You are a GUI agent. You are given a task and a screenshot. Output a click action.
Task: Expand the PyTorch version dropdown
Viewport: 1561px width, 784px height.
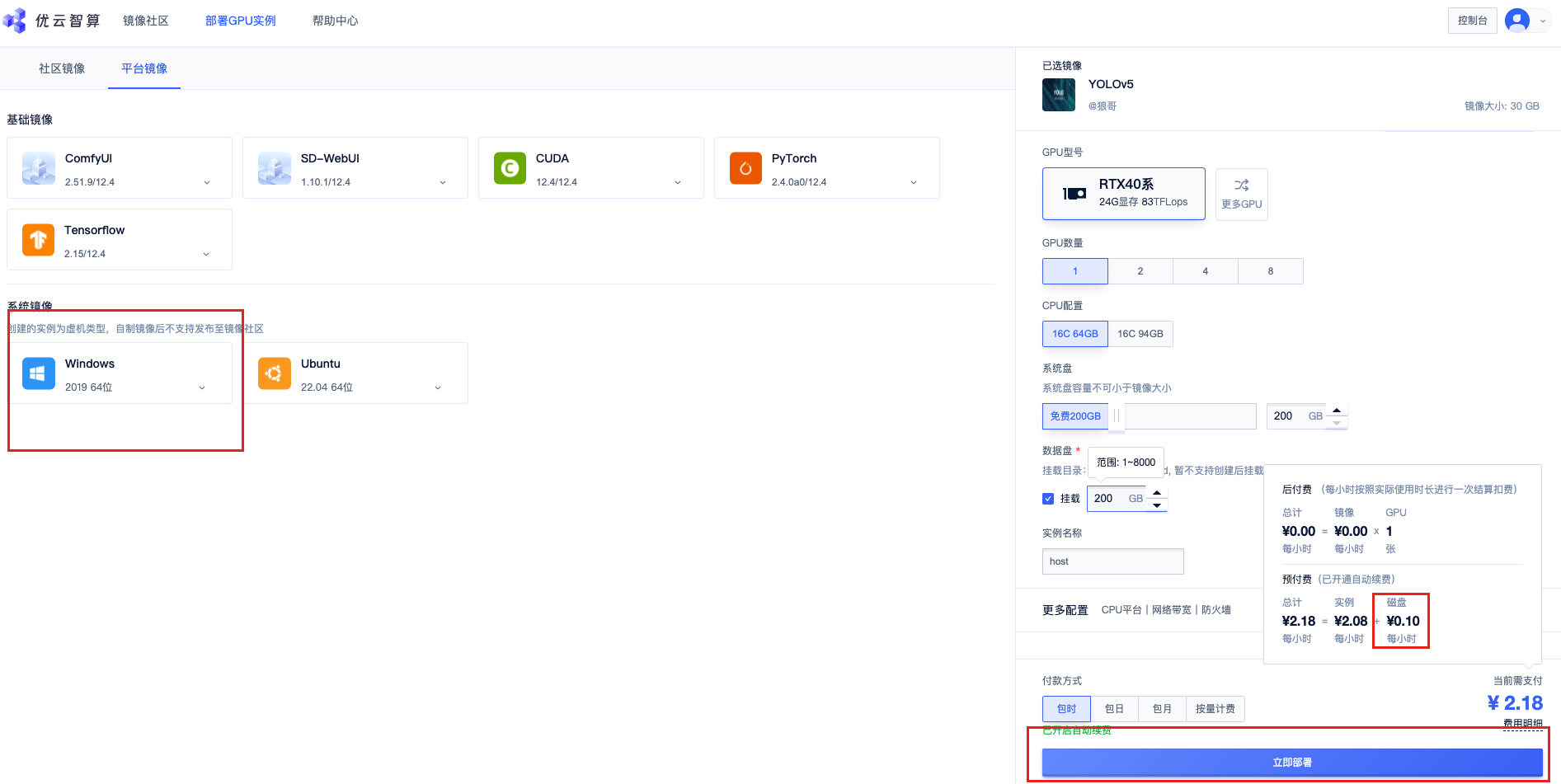click(914, 182)
